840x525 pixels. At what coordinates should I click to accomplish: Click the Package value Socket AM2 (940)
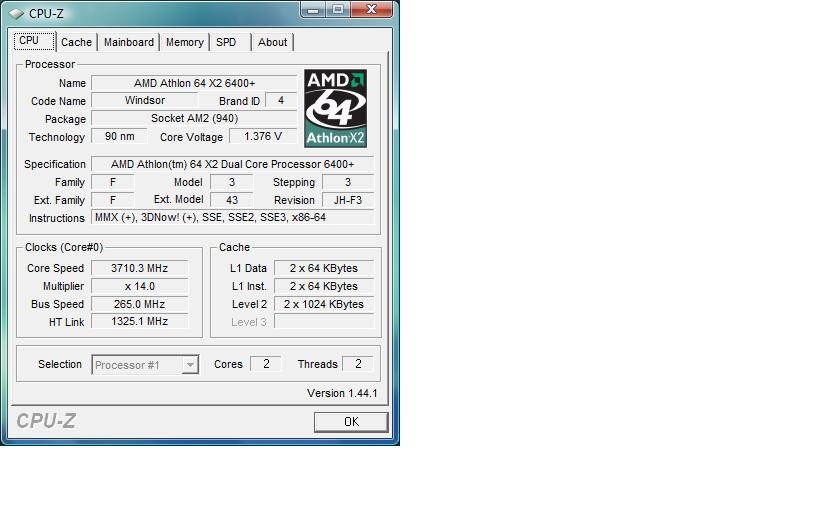pos(194,118)
